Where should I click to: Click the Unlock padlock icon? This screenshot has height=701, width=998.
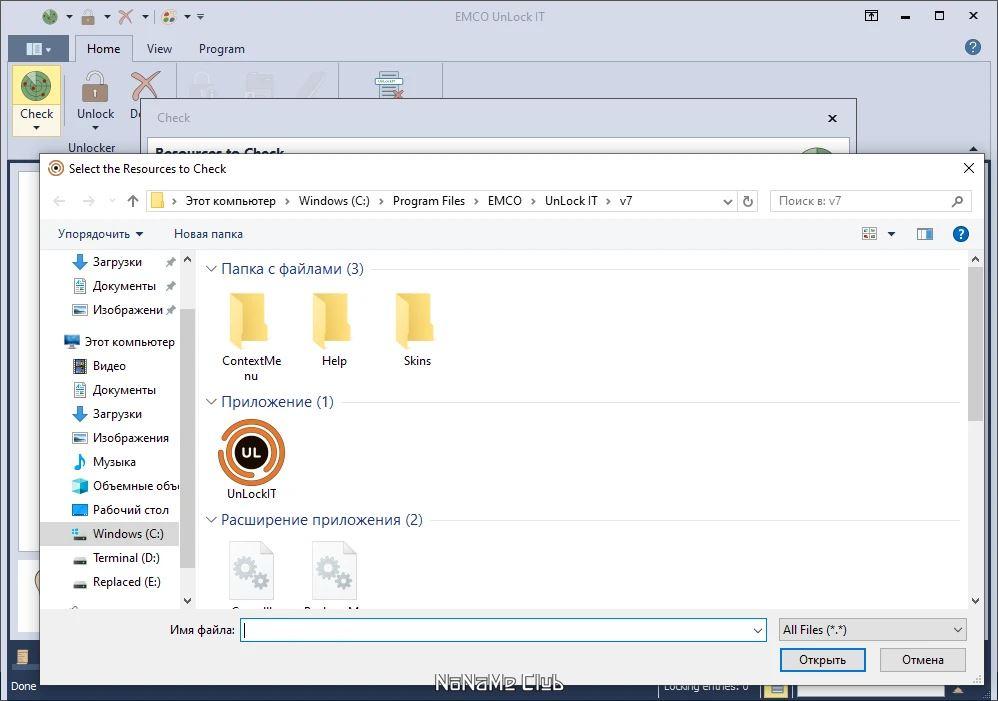pos(95,87)
